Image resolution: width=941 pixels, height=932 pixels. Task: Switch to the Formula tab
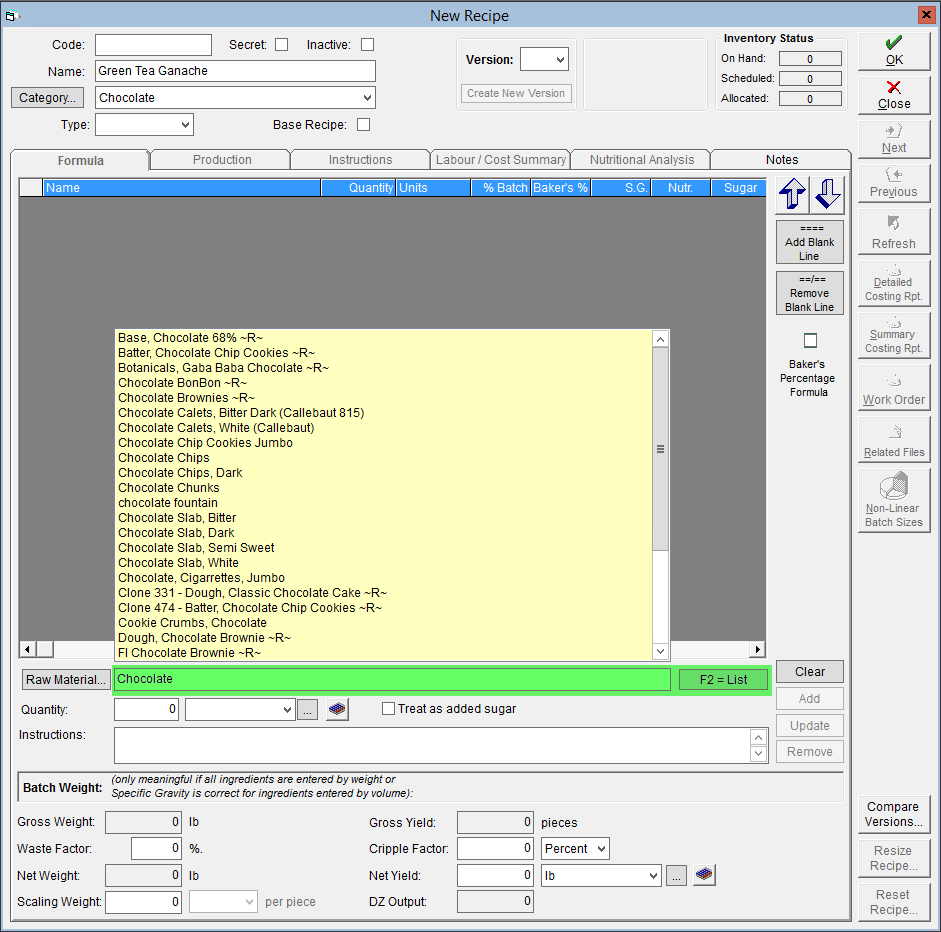coord(80,160)
